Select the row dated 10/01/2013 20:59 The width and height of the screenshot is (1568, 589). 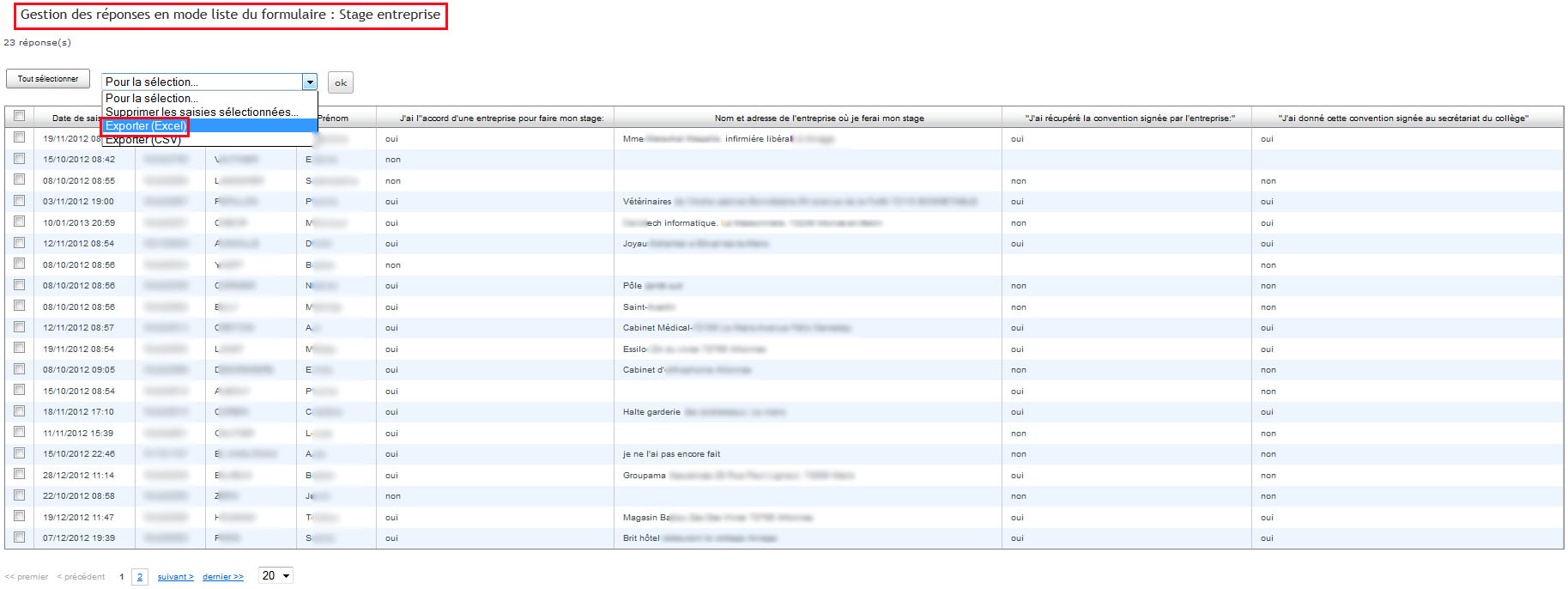(x=19, y=222)
